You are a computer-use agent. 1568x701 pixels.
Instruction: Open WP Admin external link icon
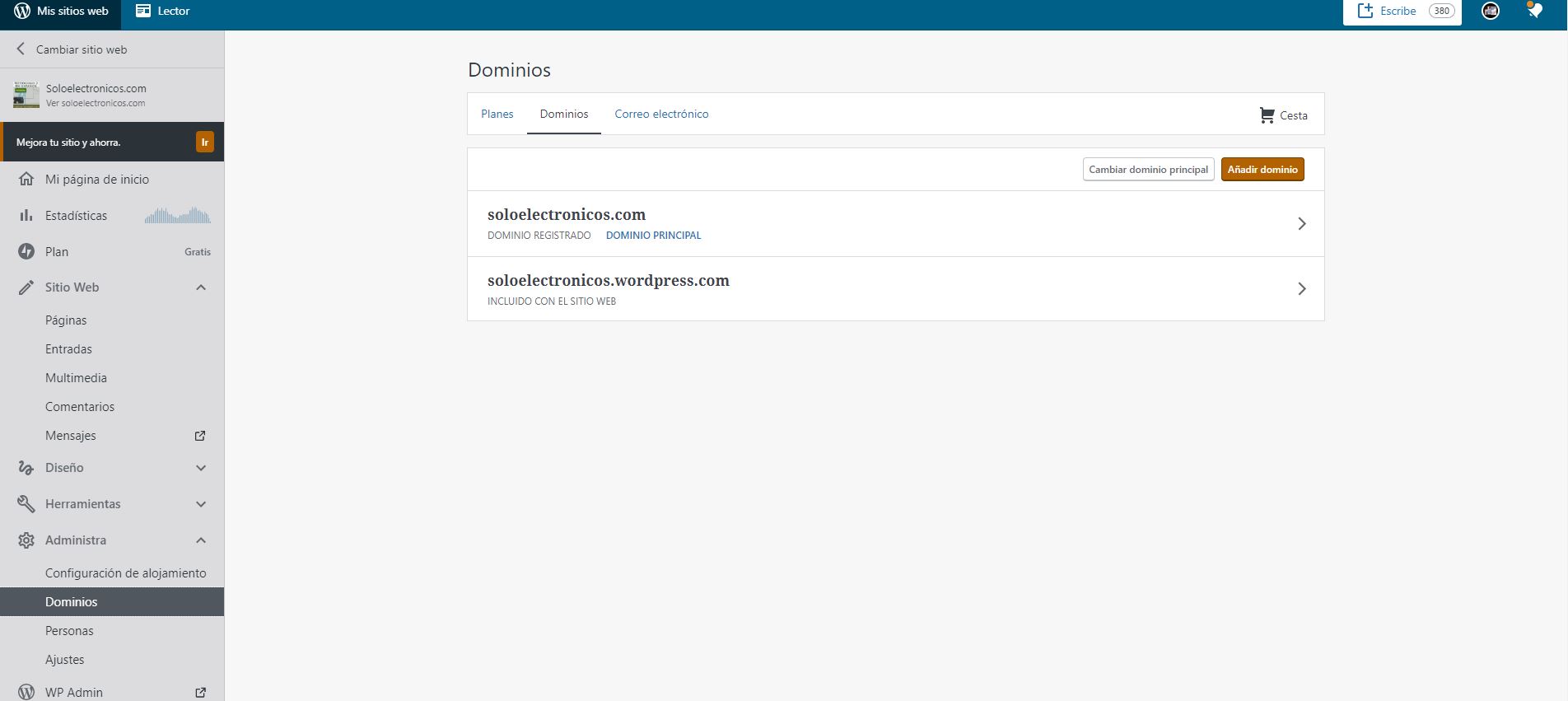pos(200,693)
